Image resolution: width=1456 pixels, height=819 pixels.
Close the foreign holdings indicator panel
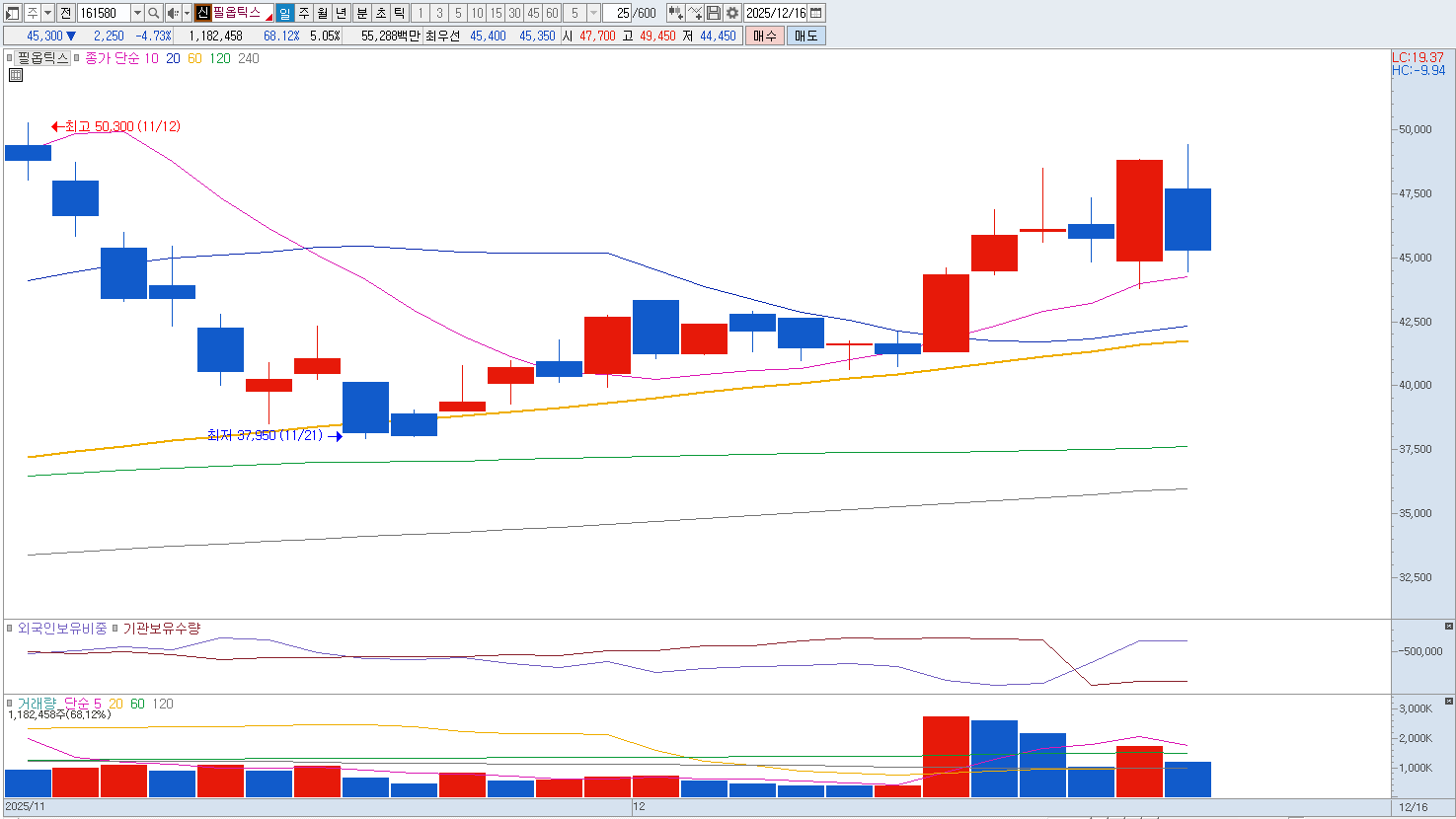pos(1448,627)
